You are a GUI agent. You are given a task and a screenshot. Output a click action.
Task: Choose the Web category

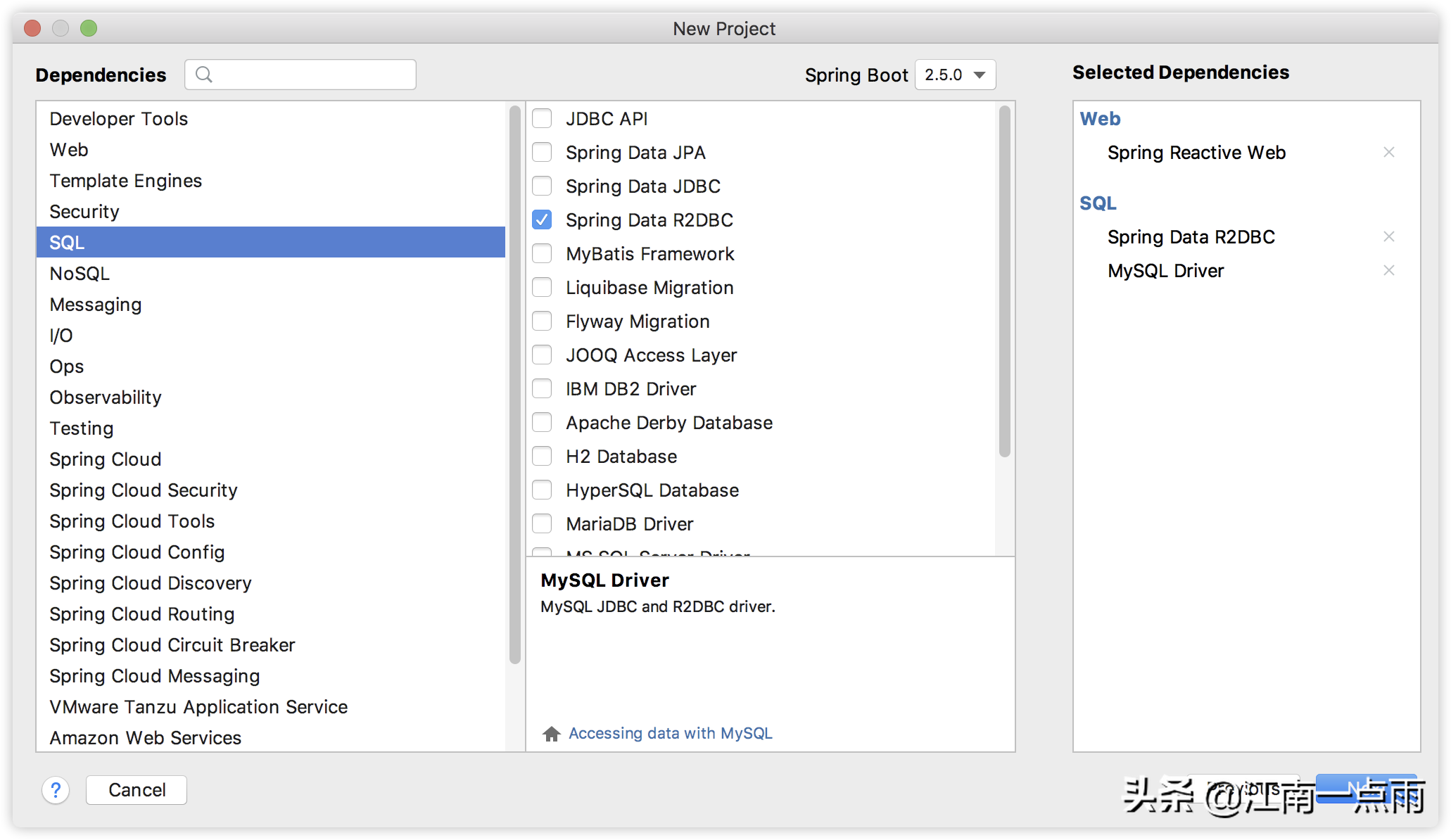coord(271,149)
